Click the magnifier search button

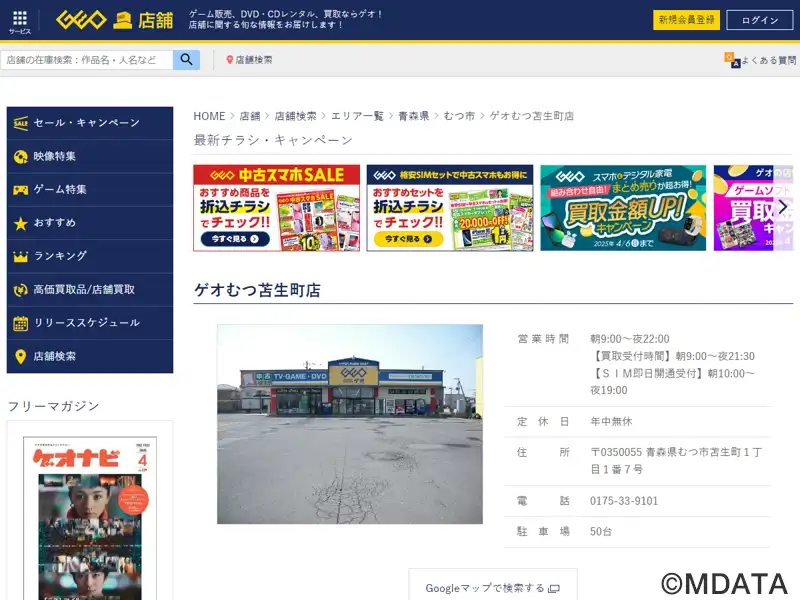(x=186, y=60)
